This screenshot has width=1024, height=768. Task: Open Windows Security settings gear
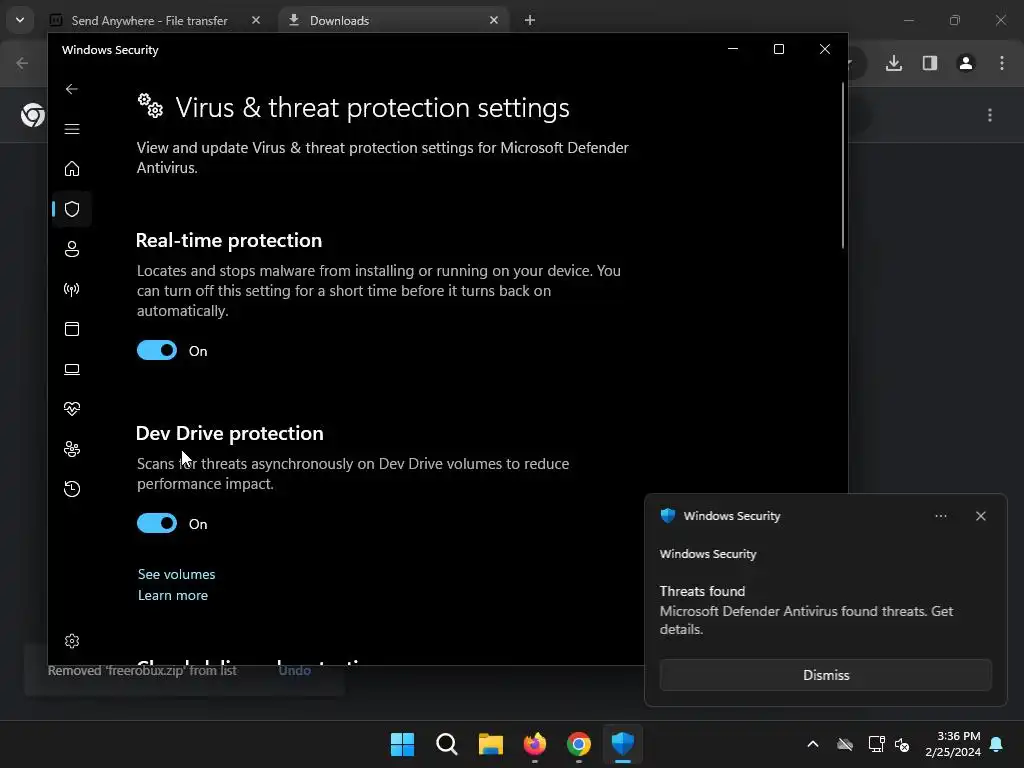[72, 641]
